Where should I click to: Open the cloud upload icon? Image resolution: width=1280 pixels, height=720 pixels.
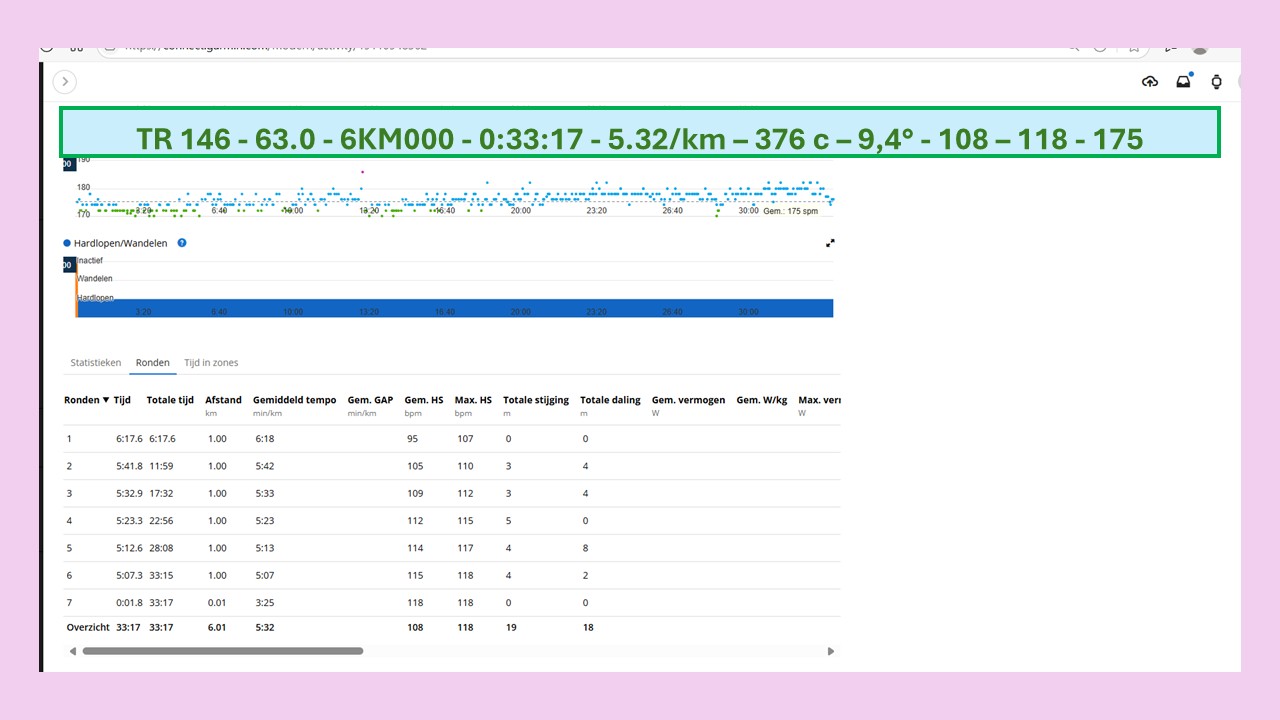(x=1150, y=82)
